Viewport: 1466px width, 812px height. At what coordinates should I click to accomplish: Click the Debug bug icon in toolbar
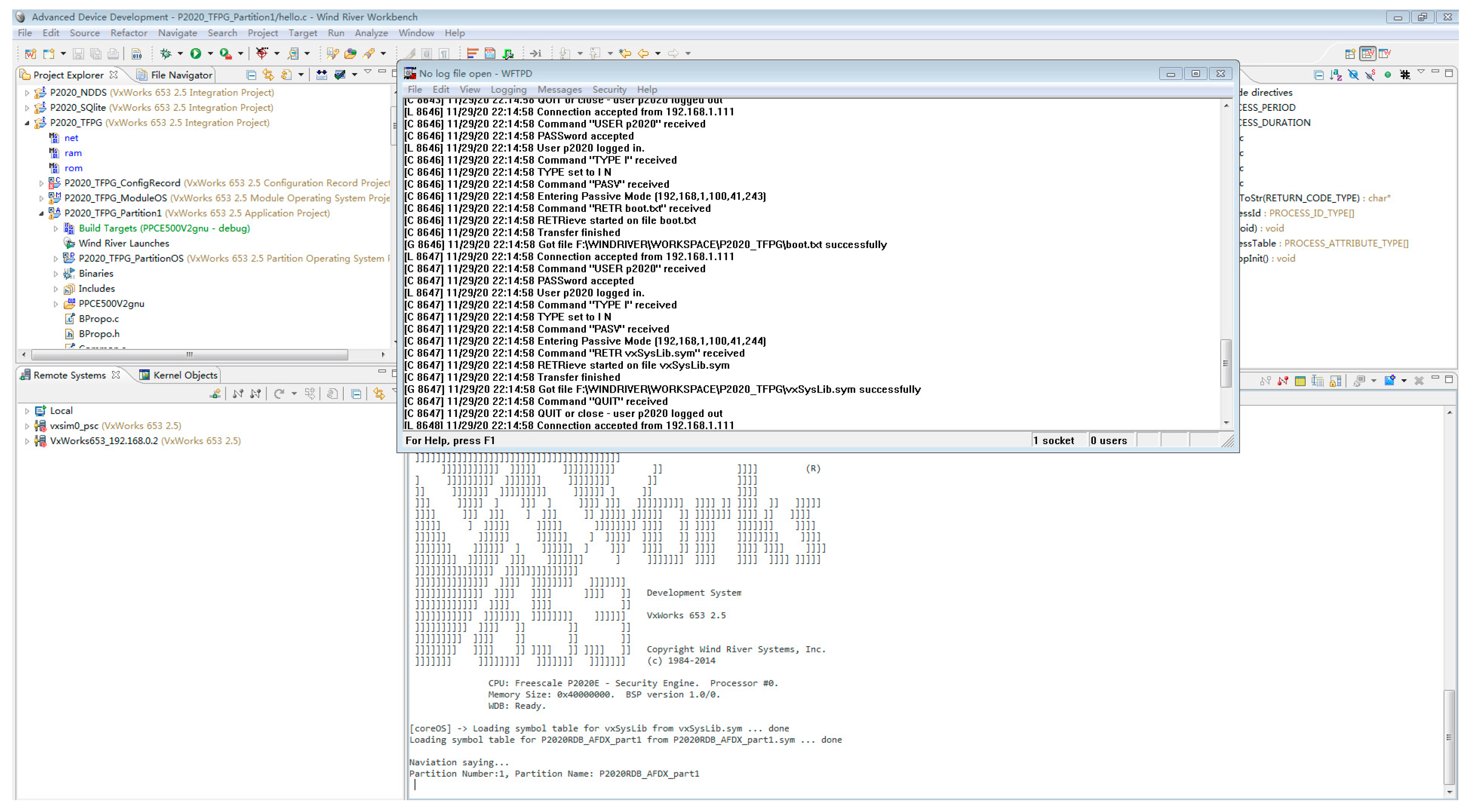point(166,53)
